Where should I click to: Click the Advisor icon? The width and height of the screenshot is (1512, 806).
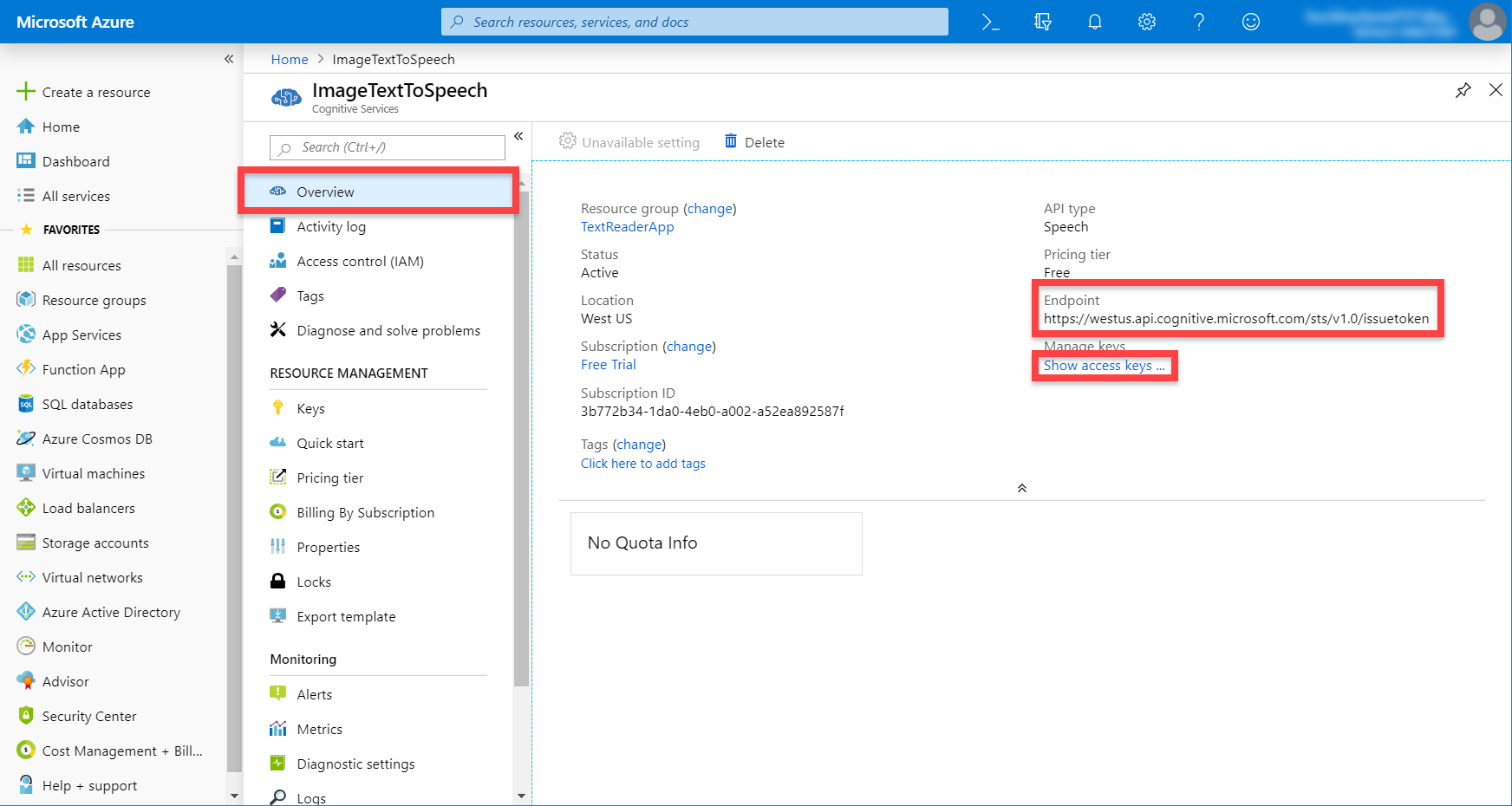pos(26,681)
